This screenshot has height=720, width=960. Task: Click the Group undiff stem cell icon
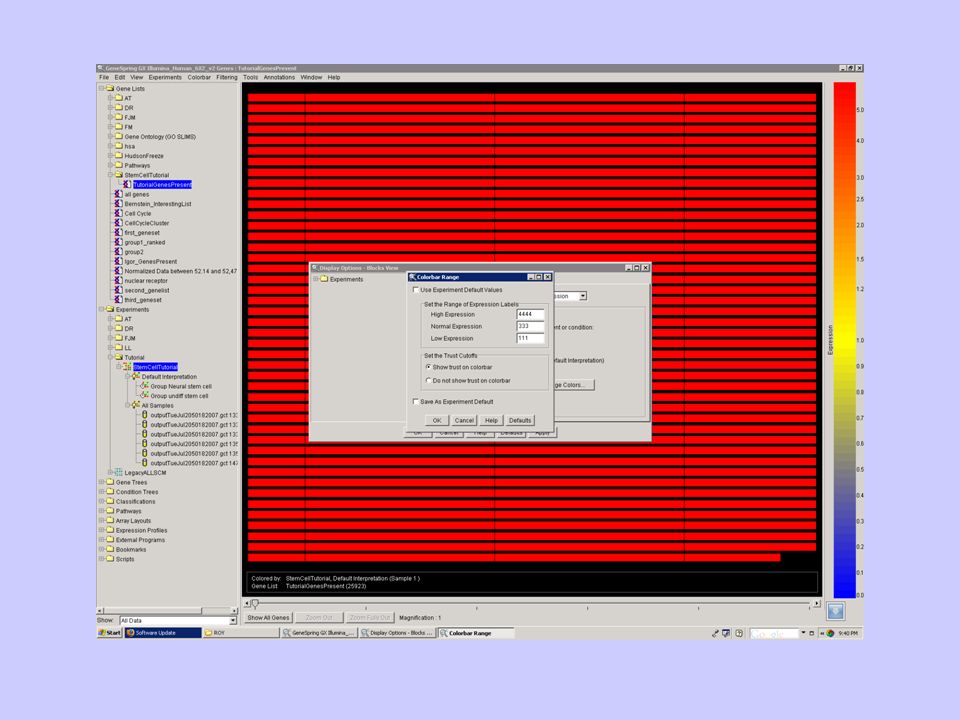coord(144,396)
